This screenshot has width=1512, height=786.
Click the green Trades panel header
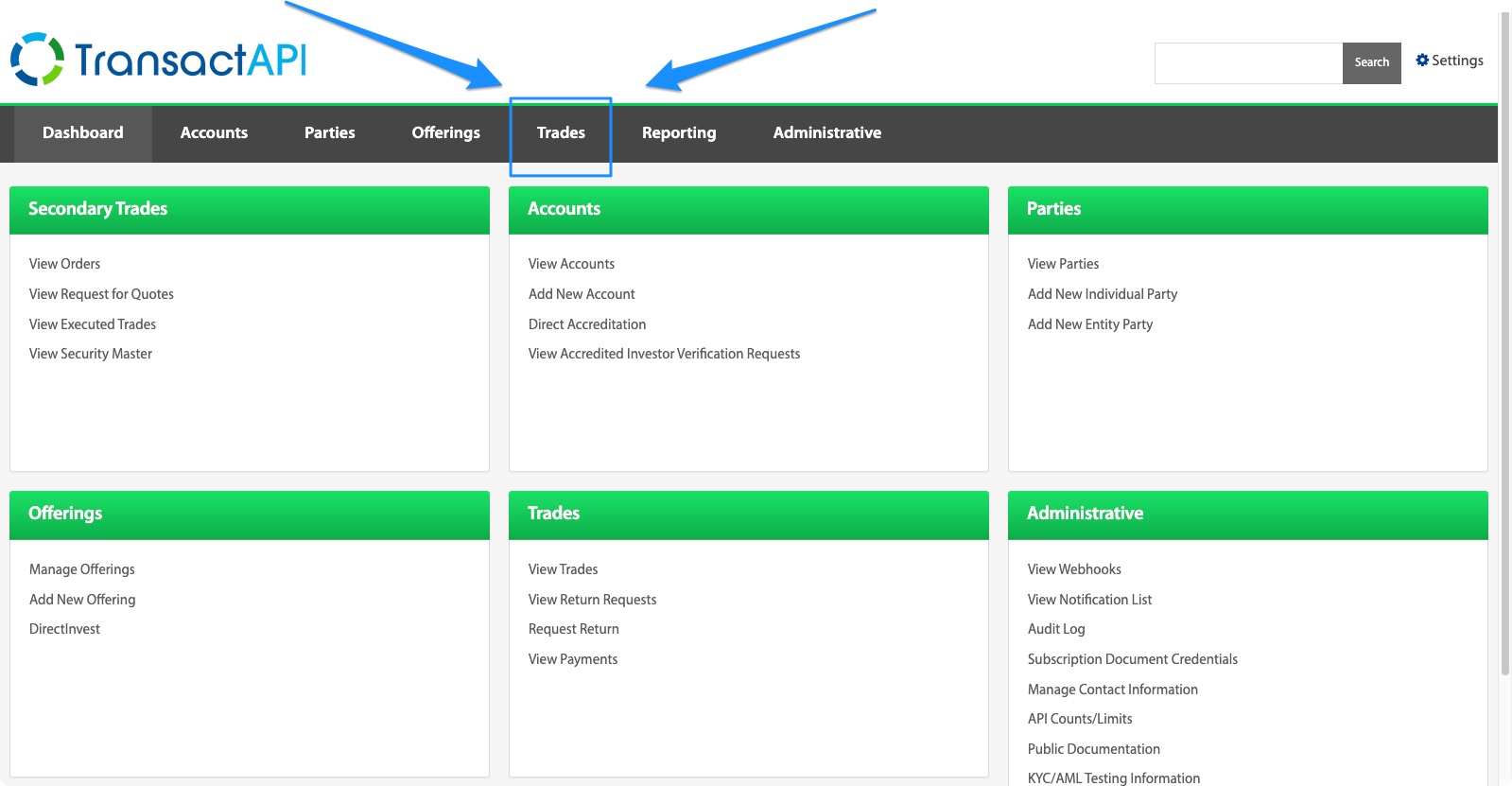click(749, 515)
